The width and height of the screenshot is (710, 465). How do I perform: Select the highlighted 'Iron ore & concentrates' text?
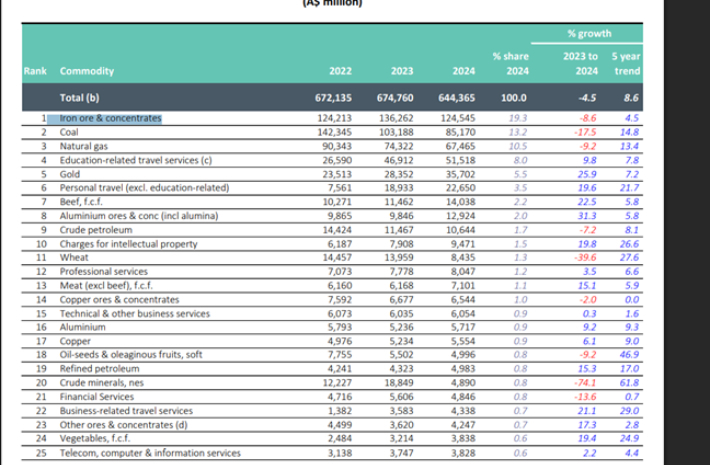110,118
